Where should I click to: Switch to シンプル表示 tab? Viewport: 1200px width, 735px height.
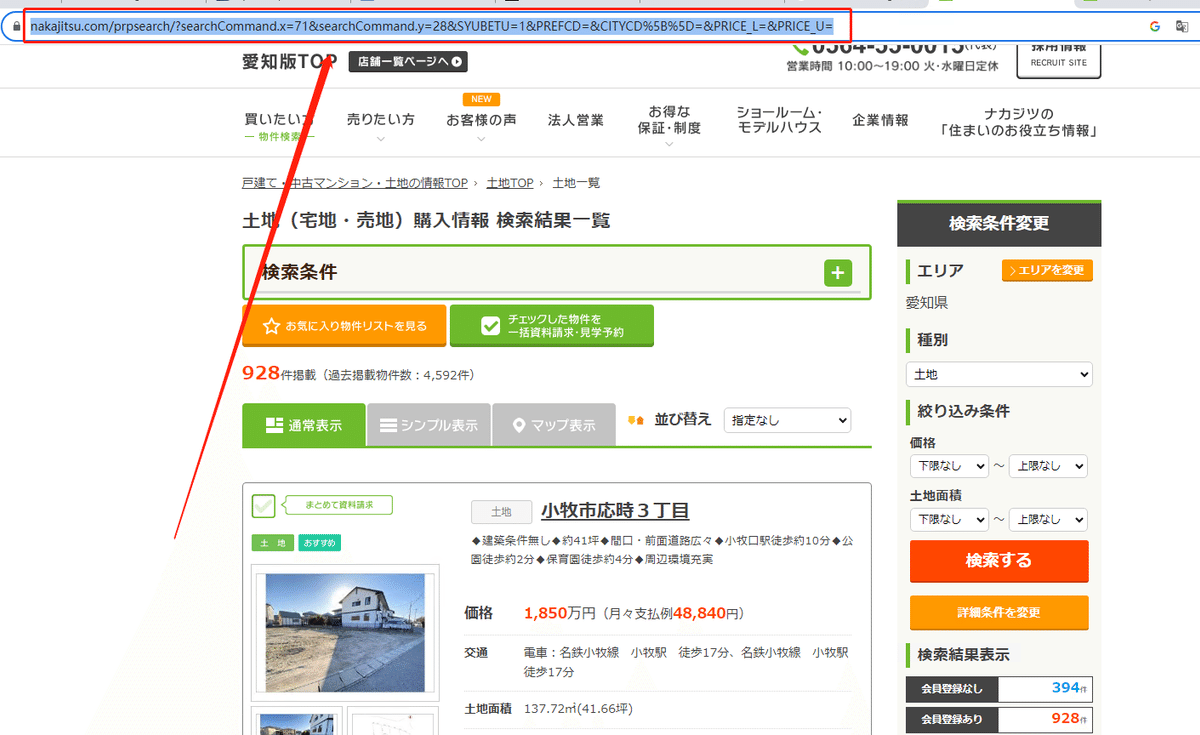tap(429, 425)
